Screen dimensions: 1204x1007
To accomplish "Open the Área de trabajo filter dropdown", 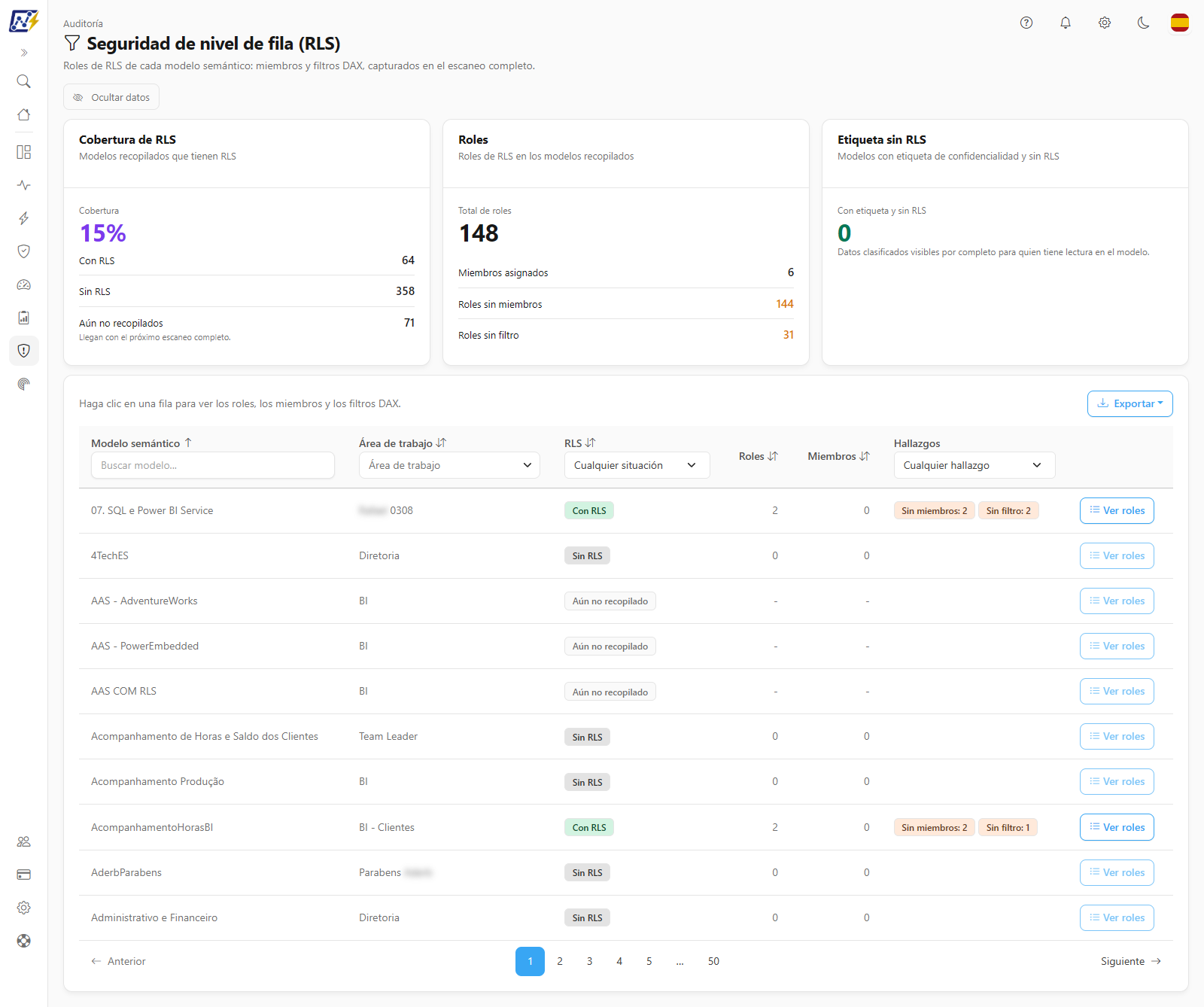I will [x=449, y=465].
